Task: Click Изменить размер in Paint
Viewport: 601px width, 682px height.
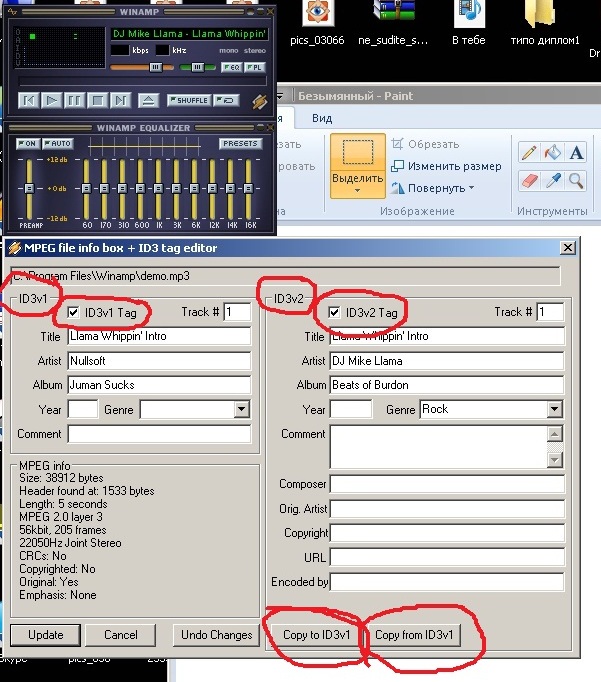Action: point(446,166)
